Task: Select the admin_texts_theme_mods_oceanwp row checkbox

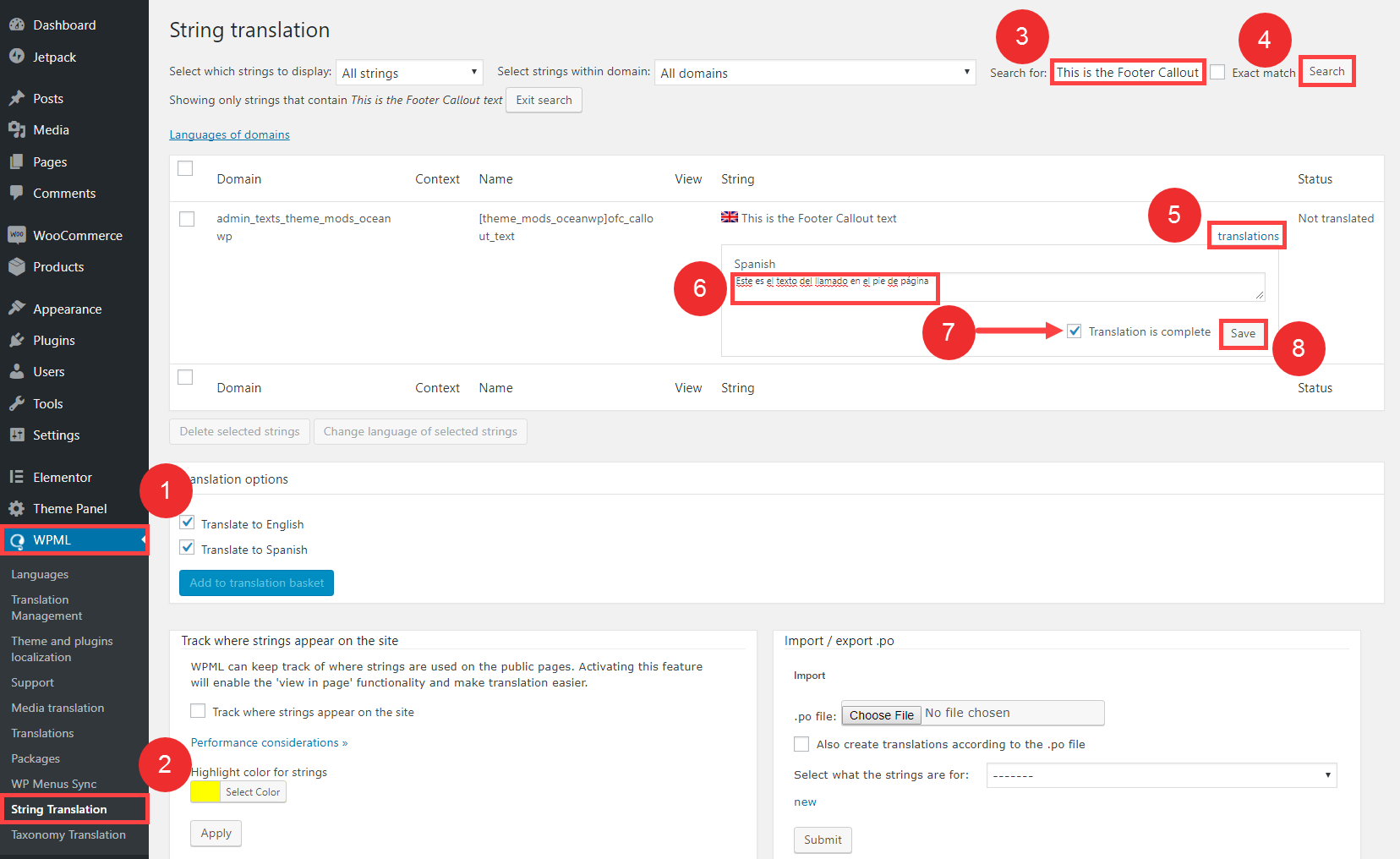Action: tap(187, 219)
